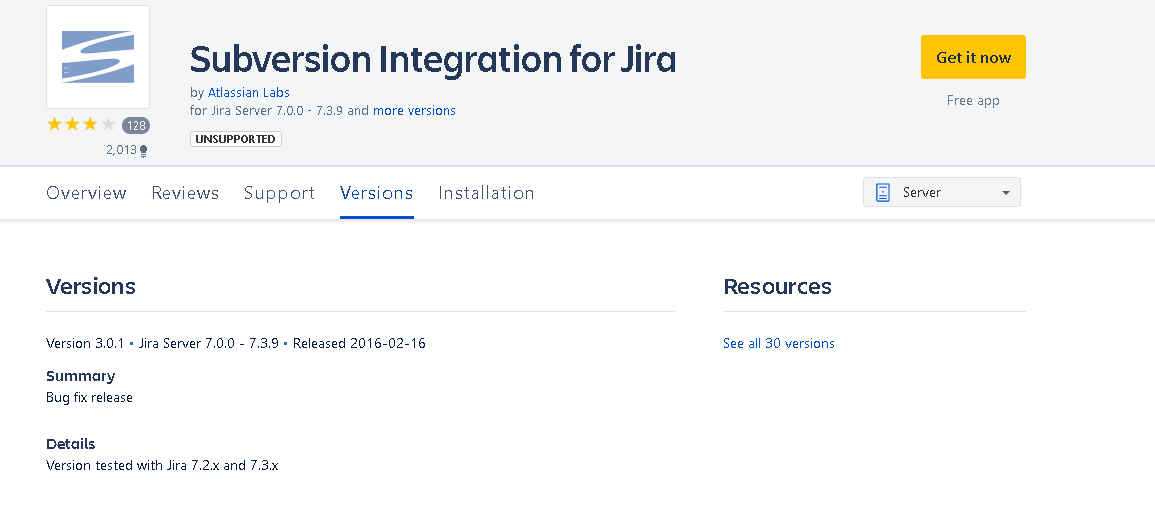Go to the Support tab

pyautogui.click(x=279, y=193)
